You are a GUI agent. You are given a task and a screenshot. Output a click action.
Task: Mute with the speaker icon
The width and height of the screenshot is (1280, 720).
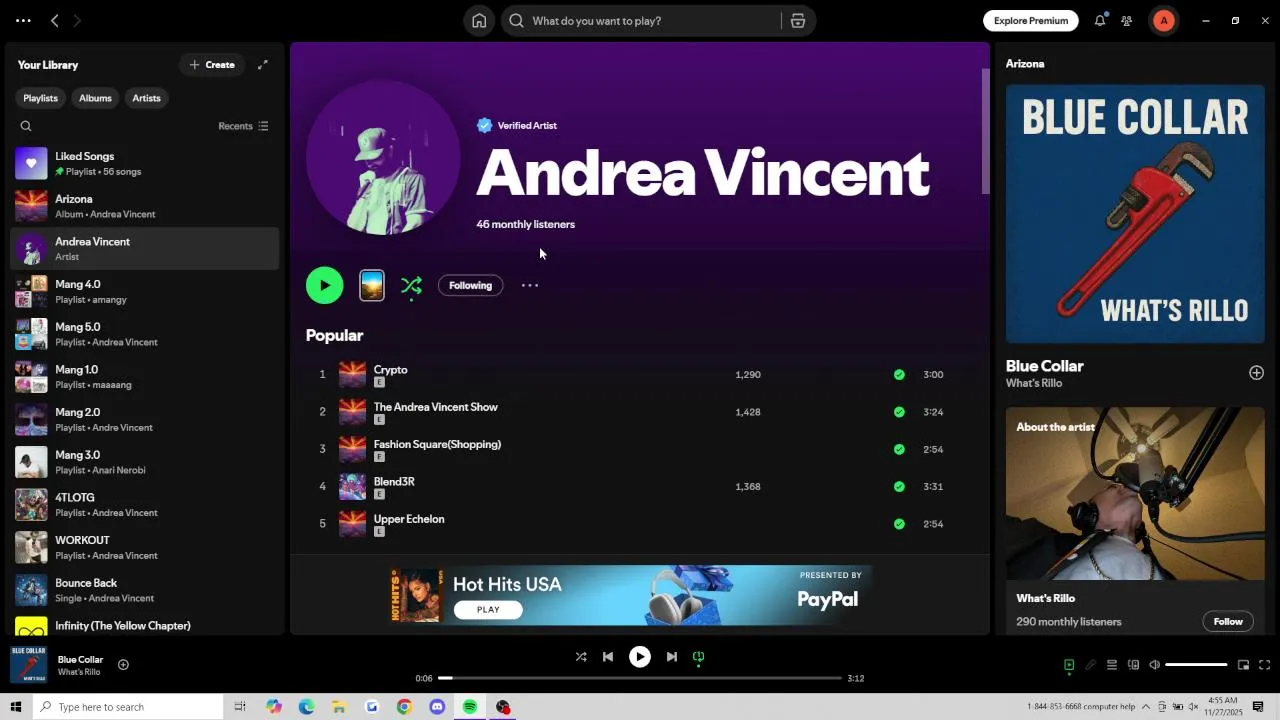point(1154,665)
